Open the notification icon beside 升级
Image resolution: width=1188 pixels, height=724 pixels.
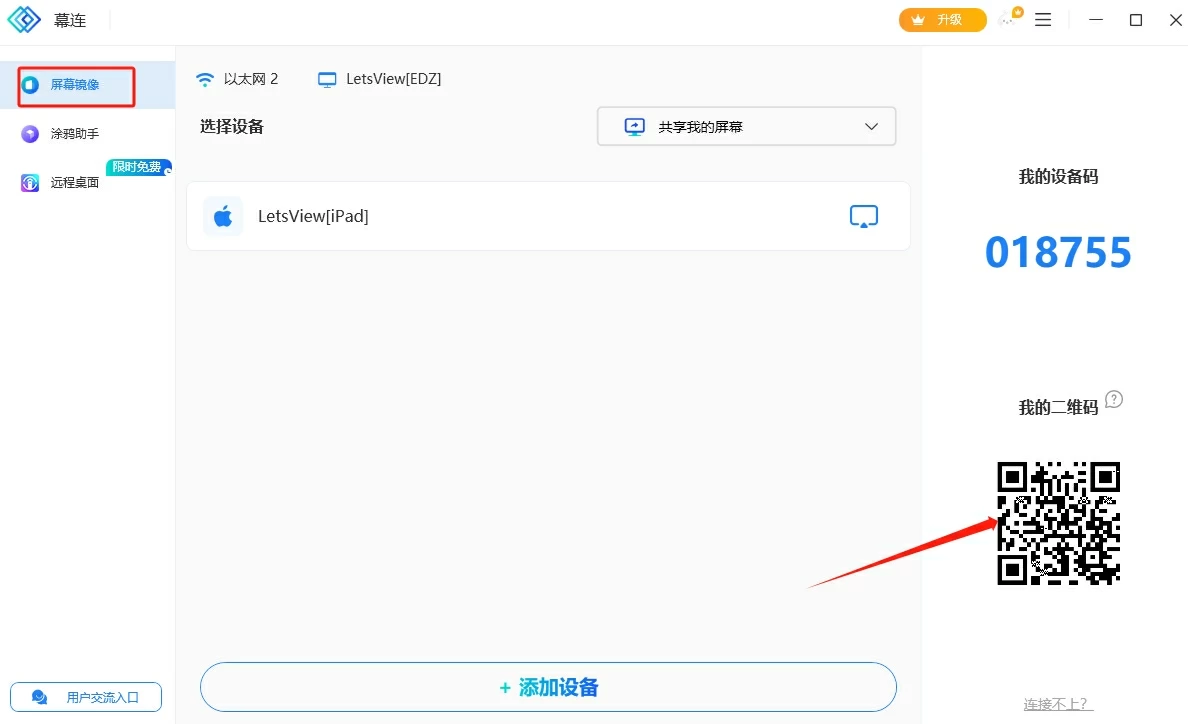click(x=1011, y=18)
